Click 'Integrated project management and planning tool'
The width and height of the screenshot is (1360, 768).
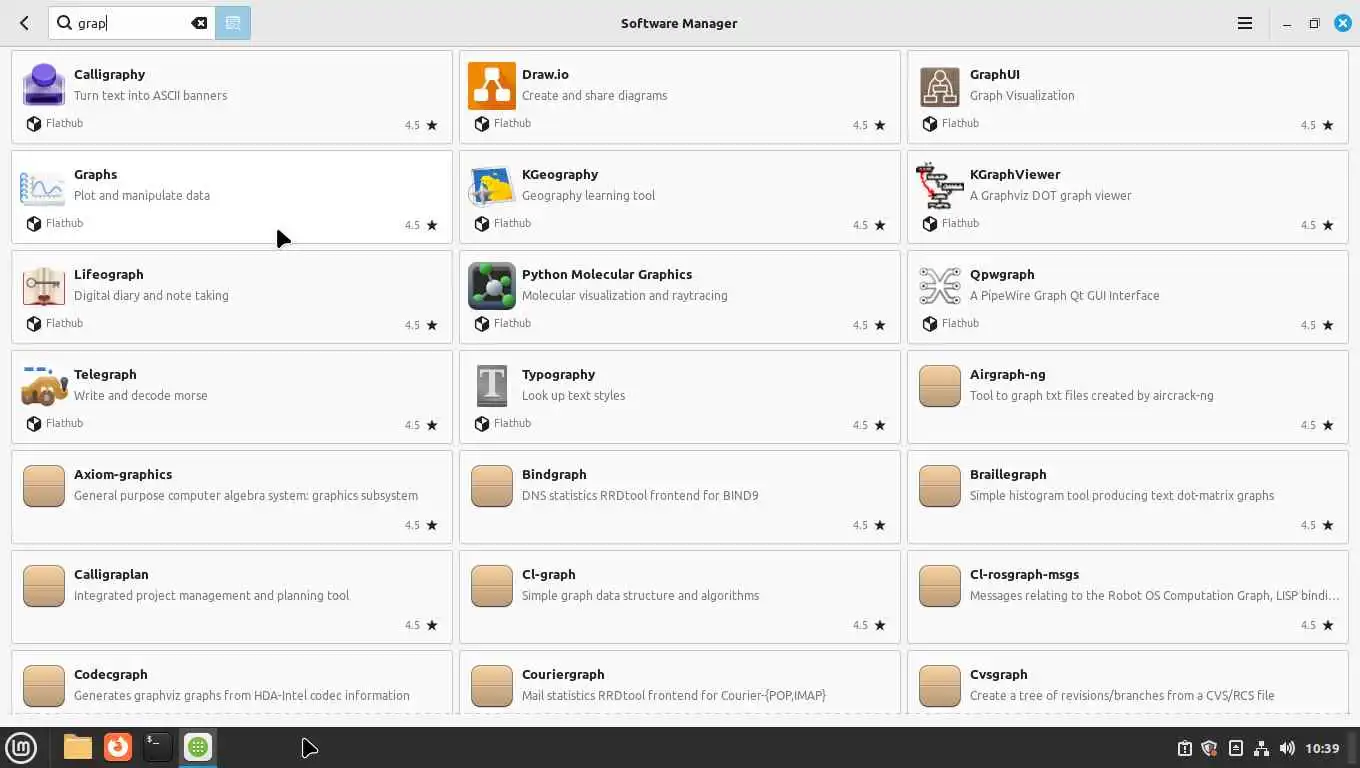point(211,596)
